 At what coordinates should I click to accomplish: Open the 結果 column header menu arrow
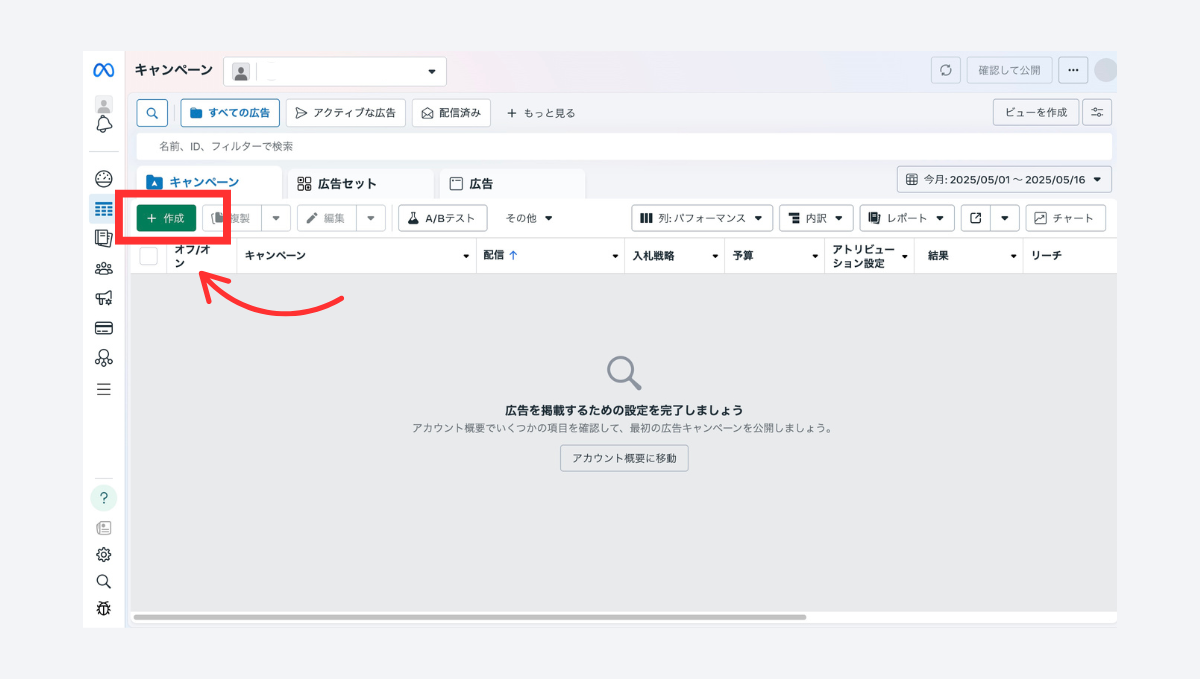tap(1015, 257)
